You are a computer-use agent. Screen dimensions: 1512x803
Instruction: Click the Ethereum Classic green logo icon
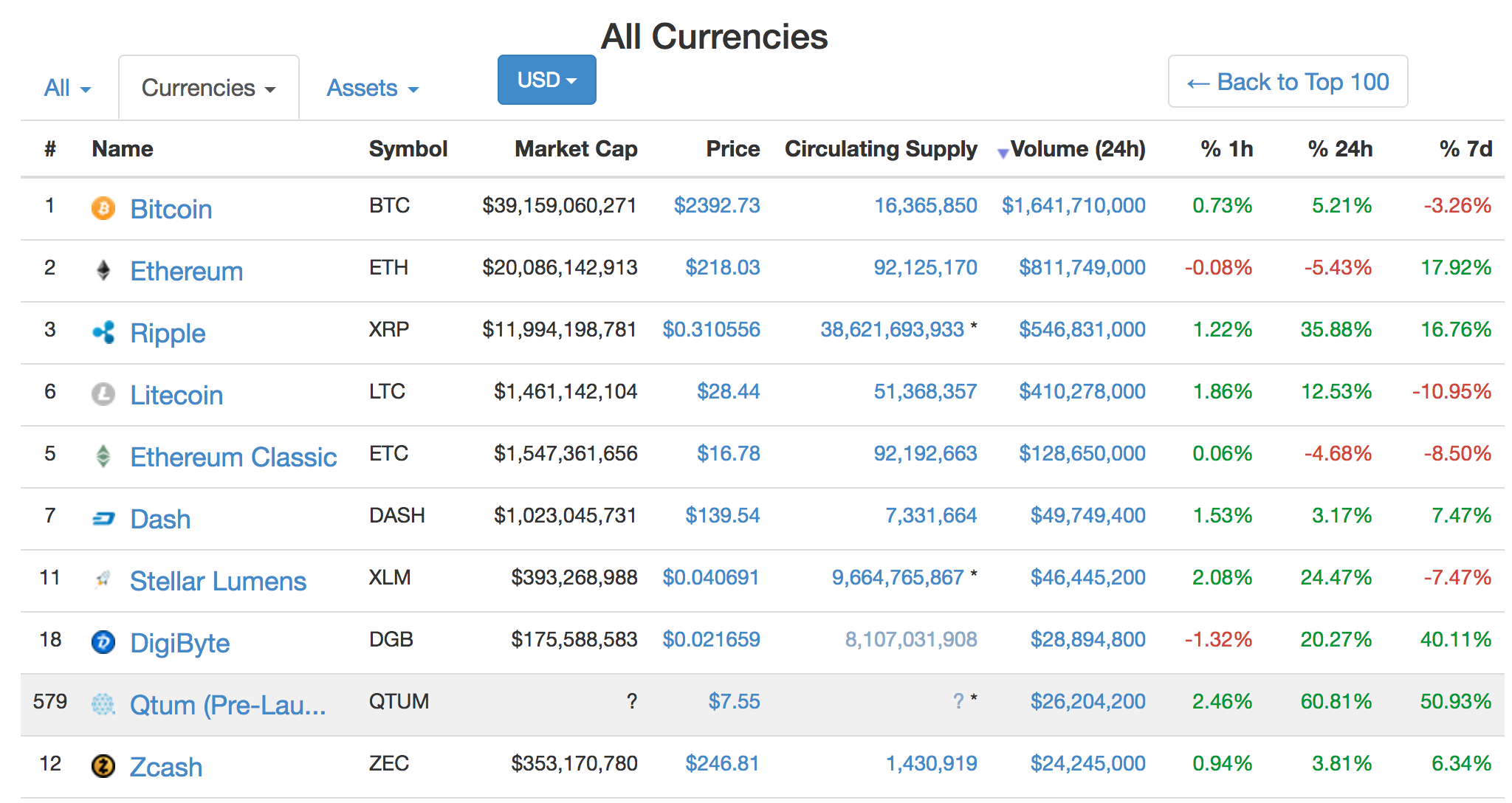[103, 456]
